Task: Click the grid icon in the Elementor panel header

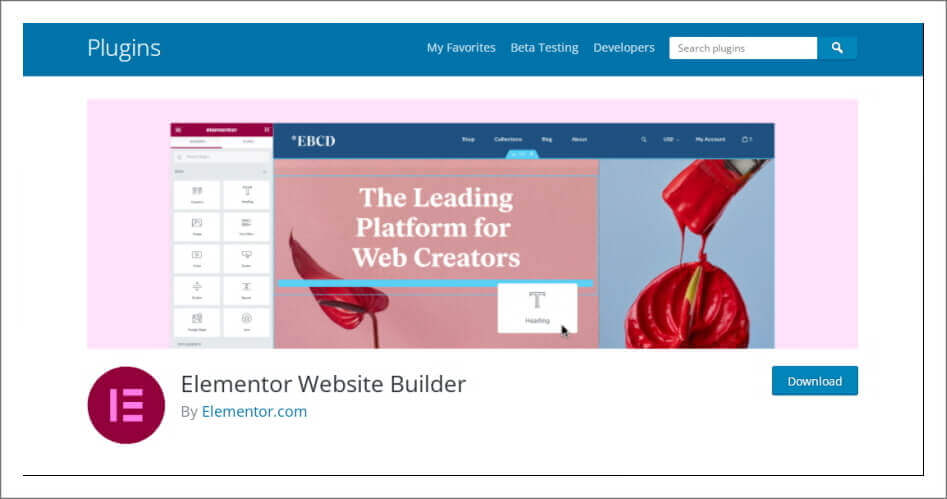Action: [x=266, y=130]
